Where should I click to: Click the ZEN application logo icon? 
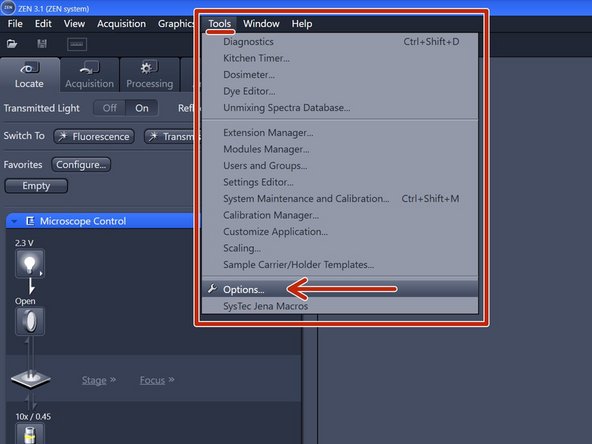tap(8, 8)
